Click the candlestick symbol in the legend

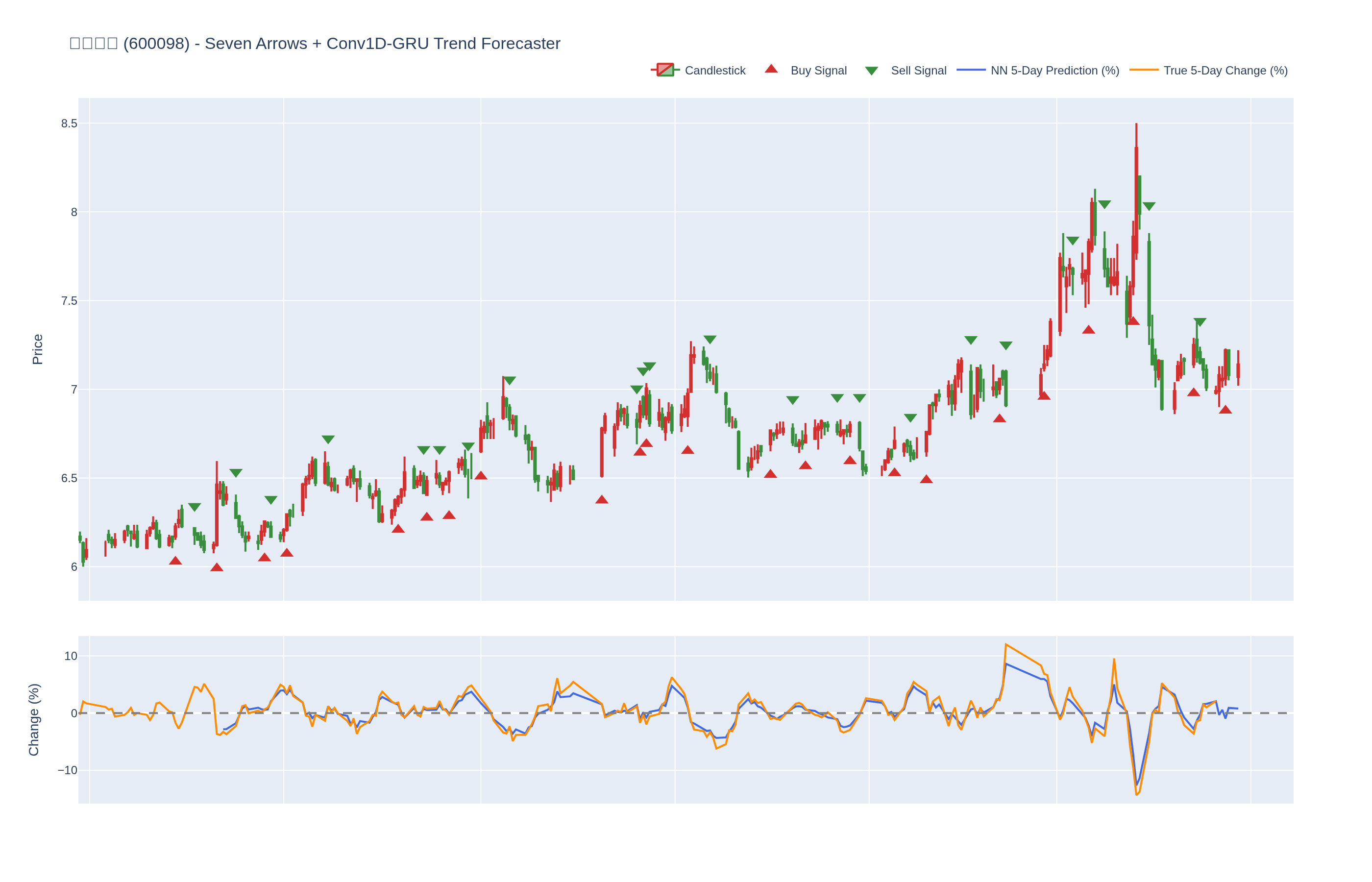point(665,70)
